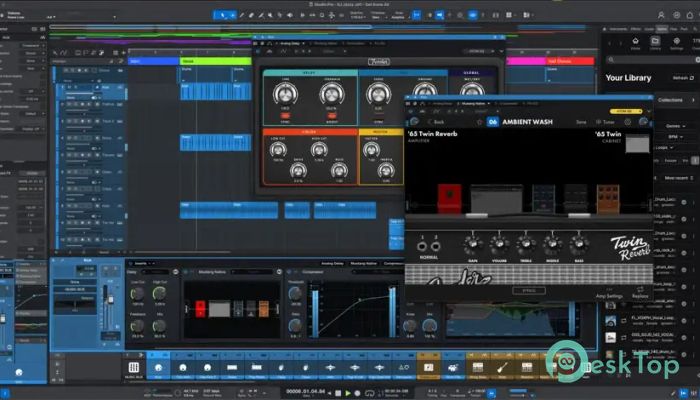
Task: Favorite the Ambient Wash preset with the star
Action: (x=479, y=122)
